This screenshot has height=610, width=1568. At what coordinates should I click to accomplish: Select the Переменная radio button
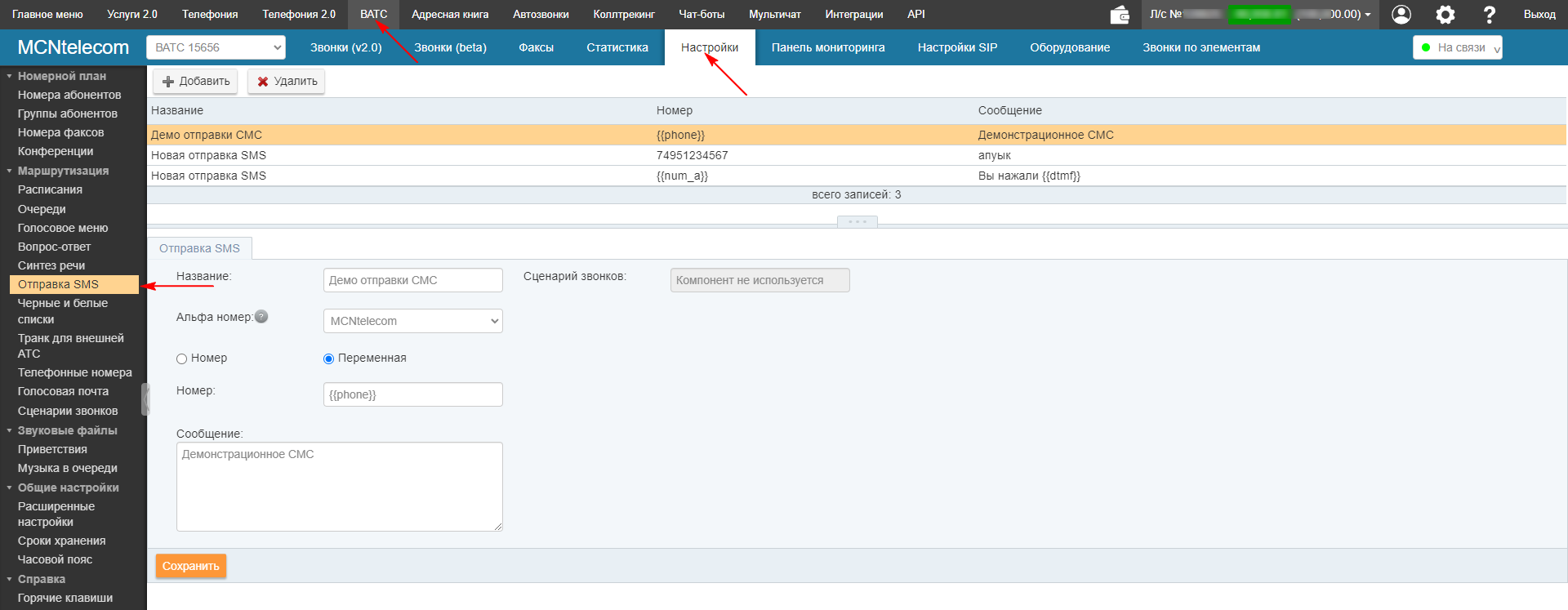[329, 358]
